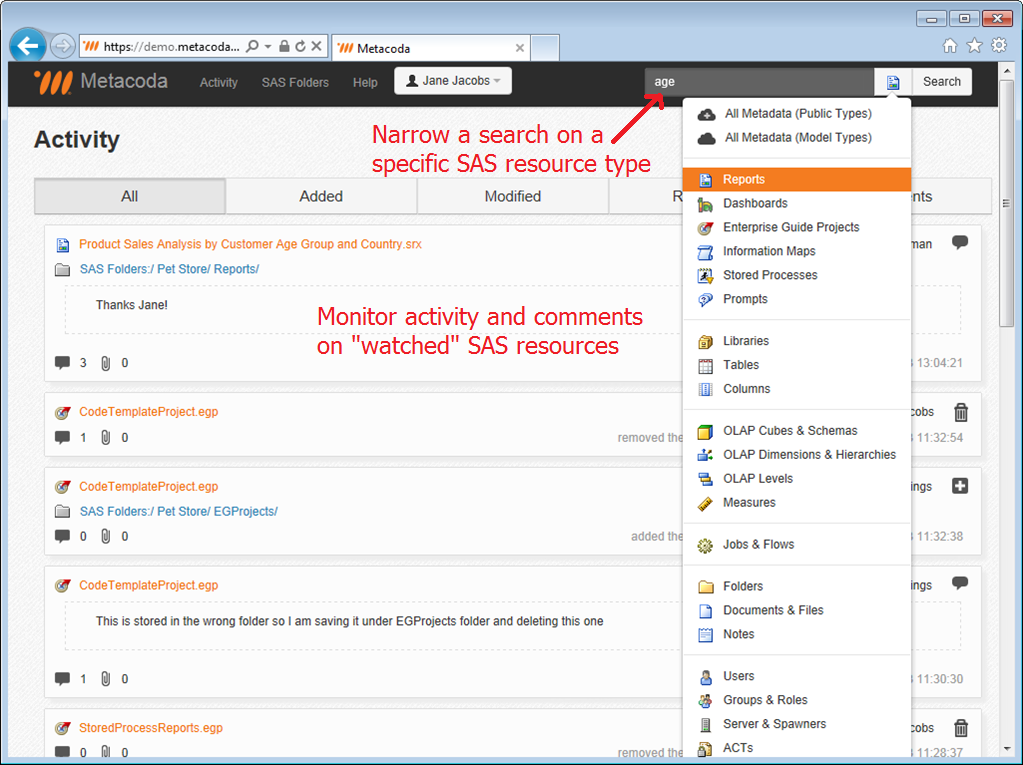The image size is (1023, 765).
Task: Click the page scrollbar up arrow
Action: pos(1007,70)
